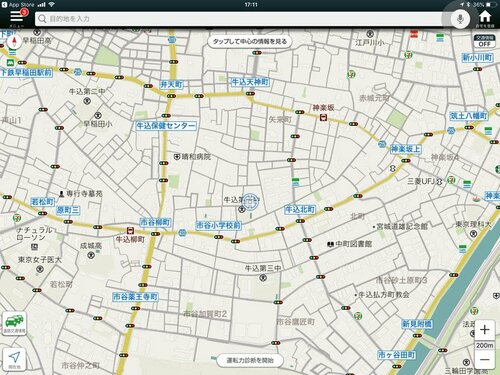
Task: Tap 三菱UFJ bank label
Action: click(421, 181)
